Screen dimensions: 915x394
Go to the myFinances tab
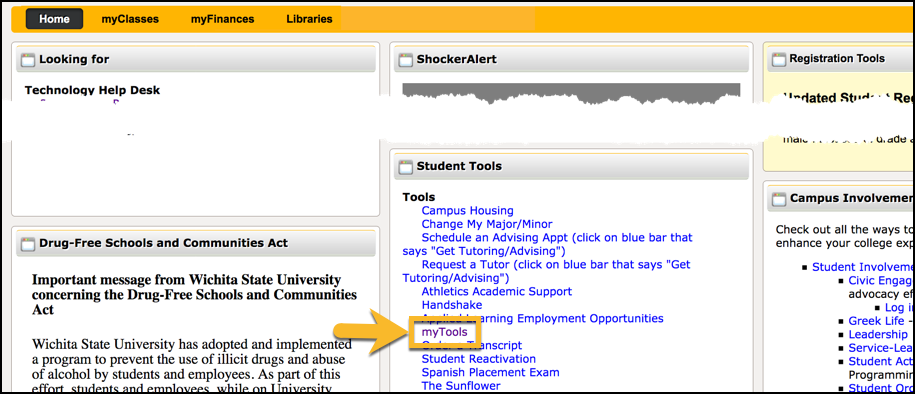click(x=222, y=19)
